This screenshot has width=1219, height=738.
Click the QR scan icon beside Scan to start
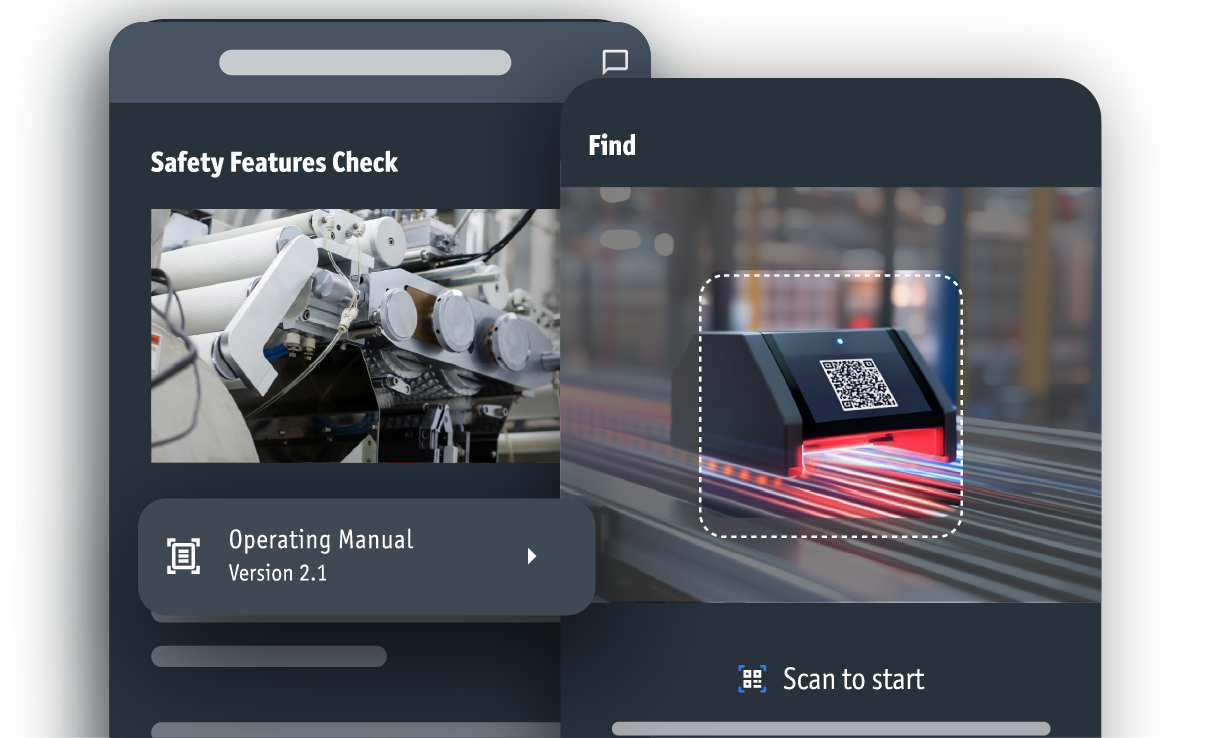coord(752,679)
